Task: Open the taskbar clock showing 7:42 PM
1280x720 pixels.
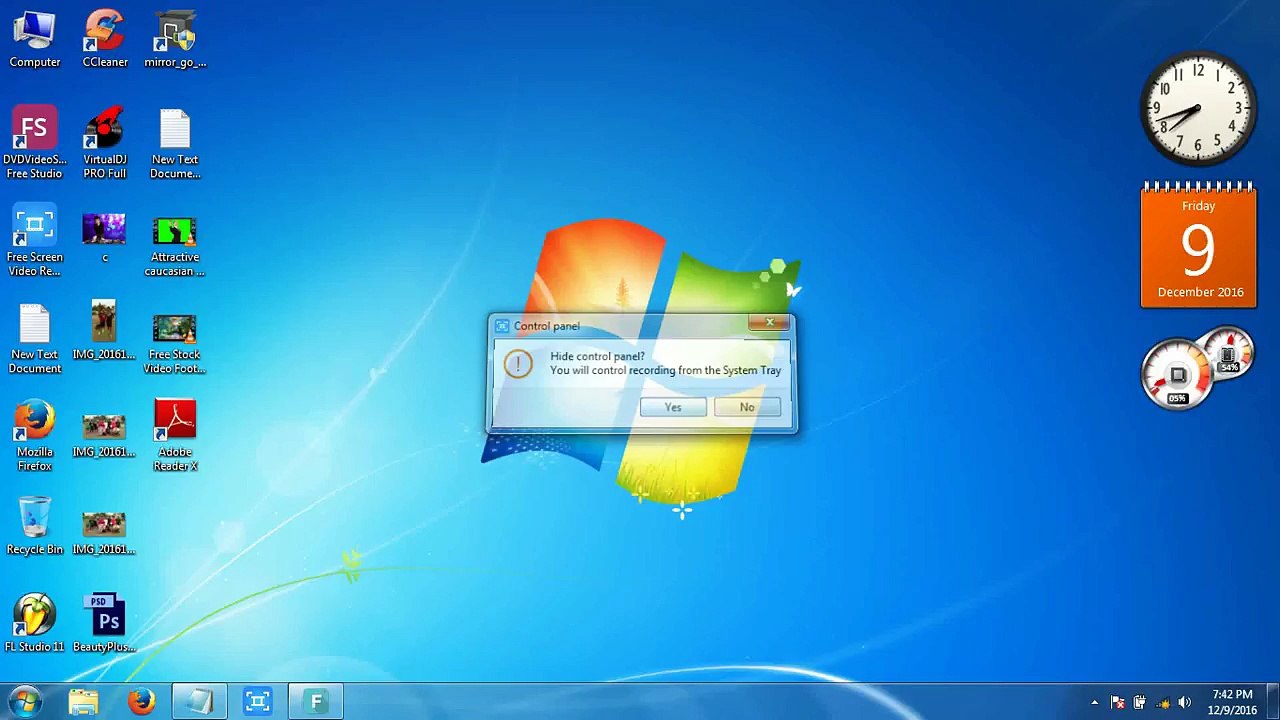Action: tap(1232, 702)
